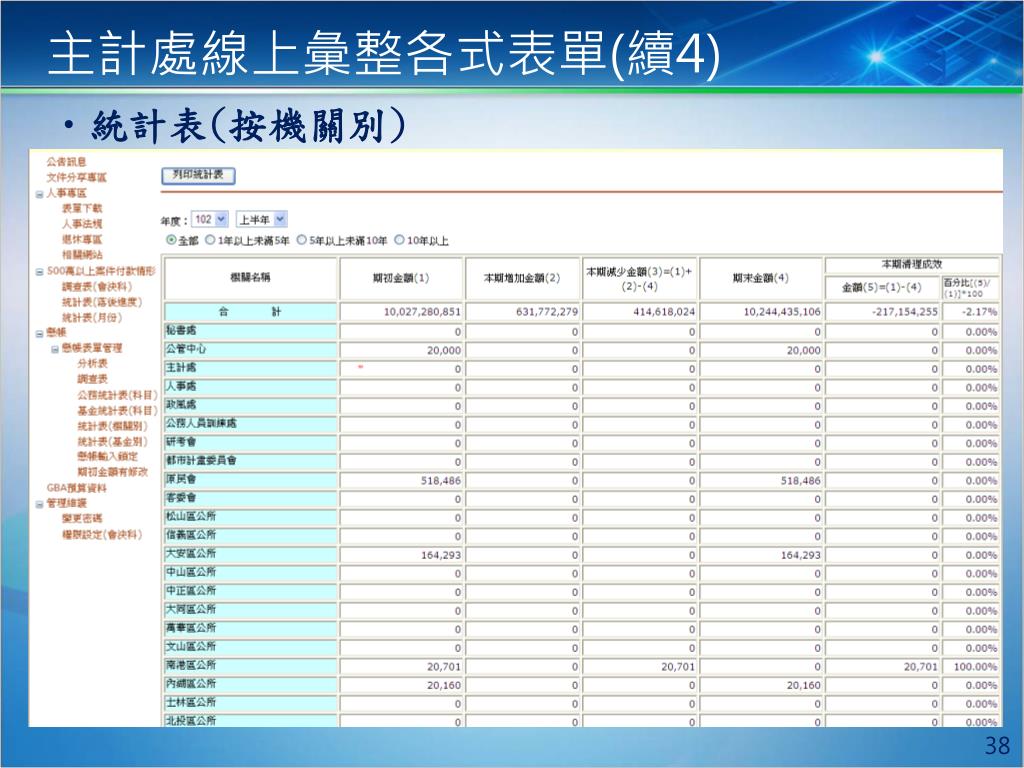This screenshot has height=768, width=1024.
Task: Click the 公務人員訓練處 row name
Action: coord(201,423)
